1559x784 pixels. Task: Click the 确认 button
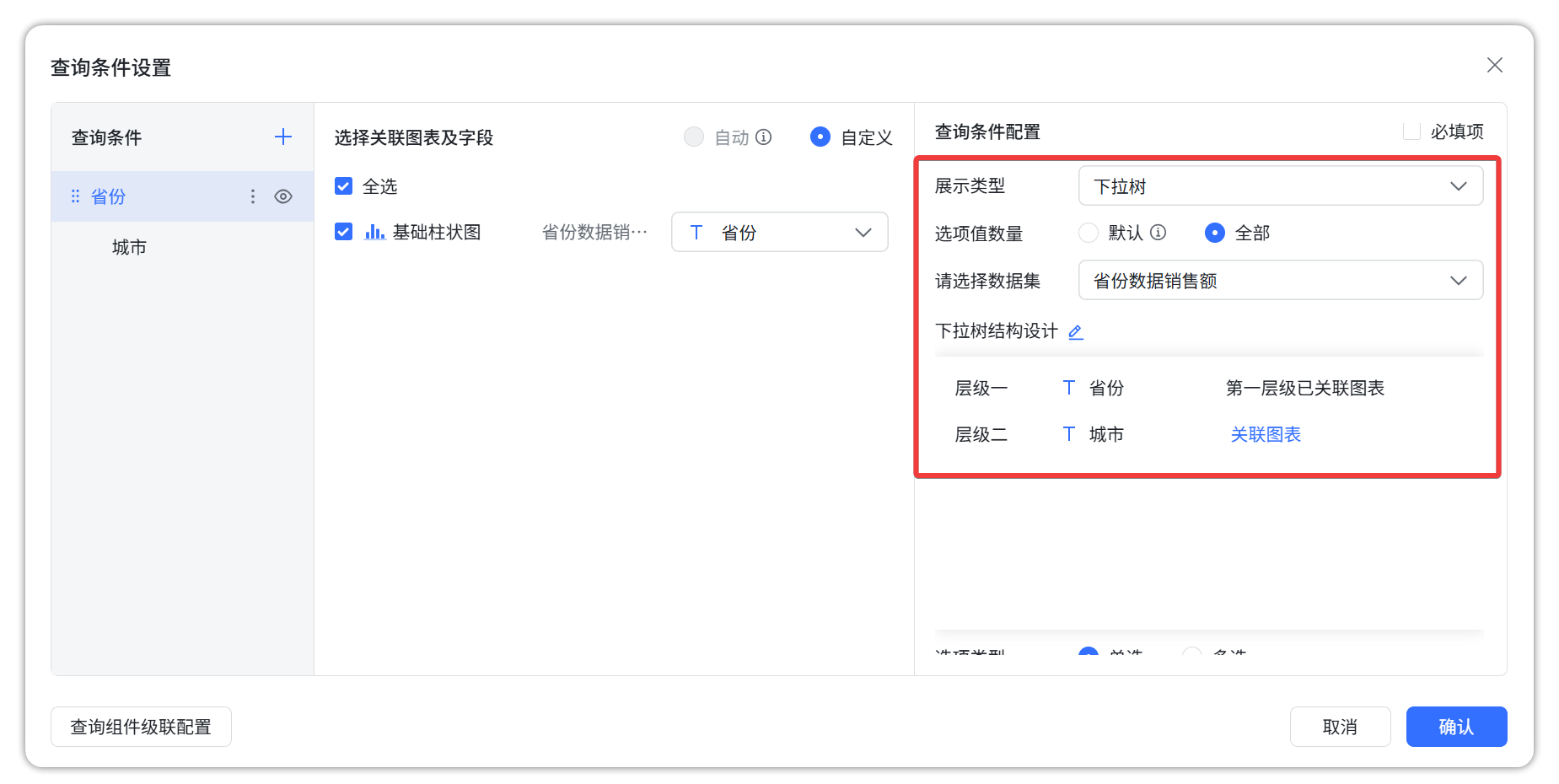[1456, 727]
